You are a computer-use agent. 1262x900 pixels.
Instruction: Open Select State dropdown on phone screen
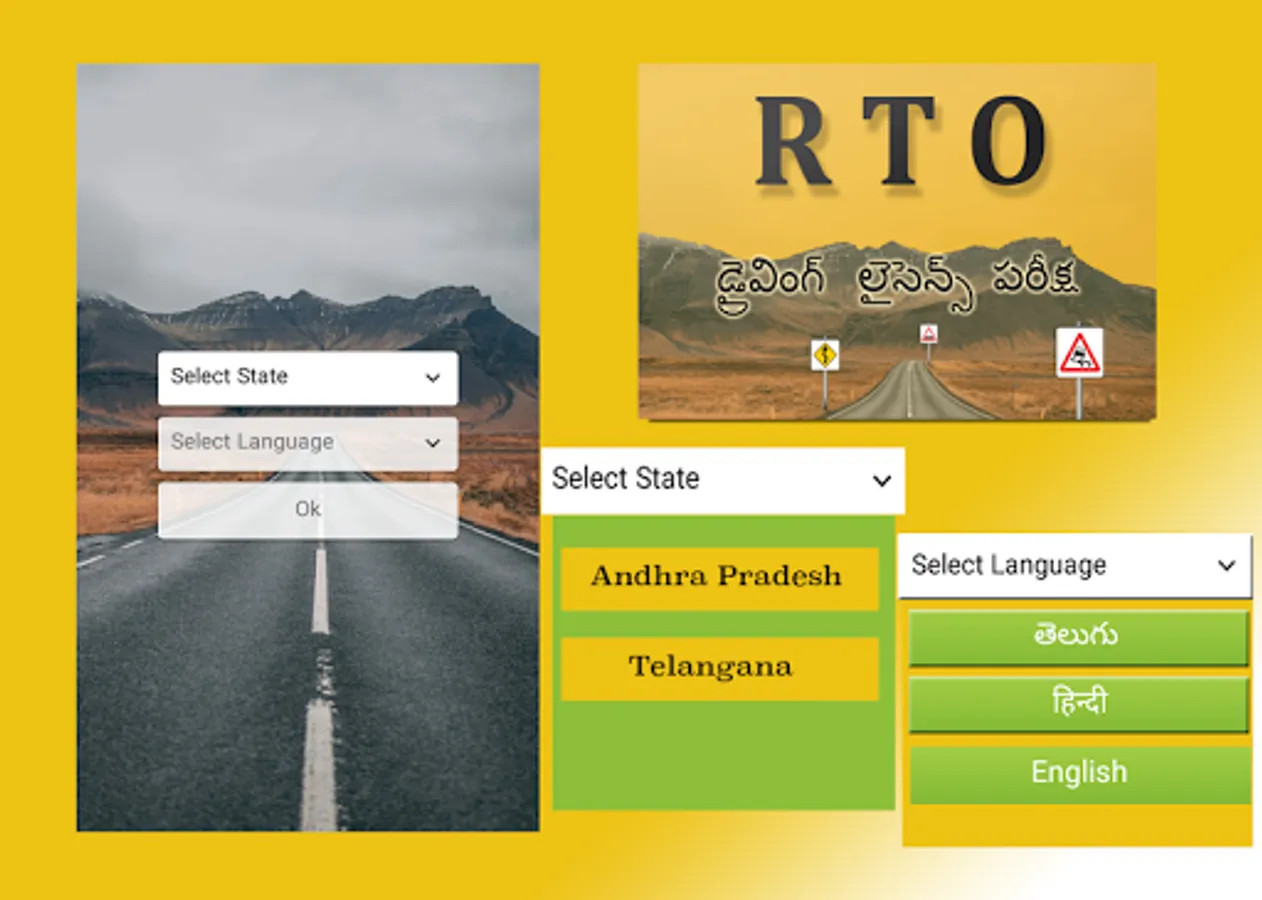[x=308, y=377]
